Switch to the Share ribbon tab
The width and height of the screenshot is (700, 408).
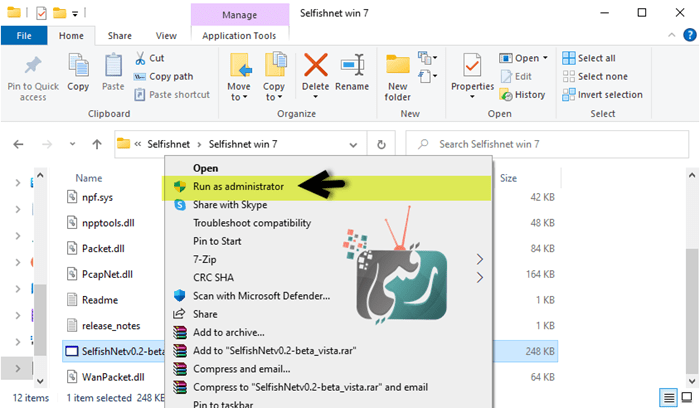coord(120,36)
